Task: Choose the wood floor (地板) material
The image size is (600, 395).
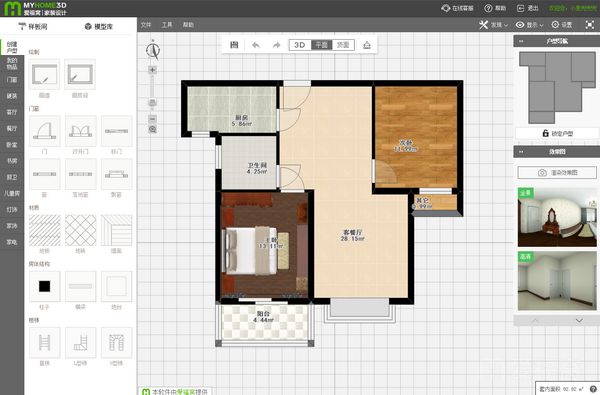Action: (x=44, y=230)
